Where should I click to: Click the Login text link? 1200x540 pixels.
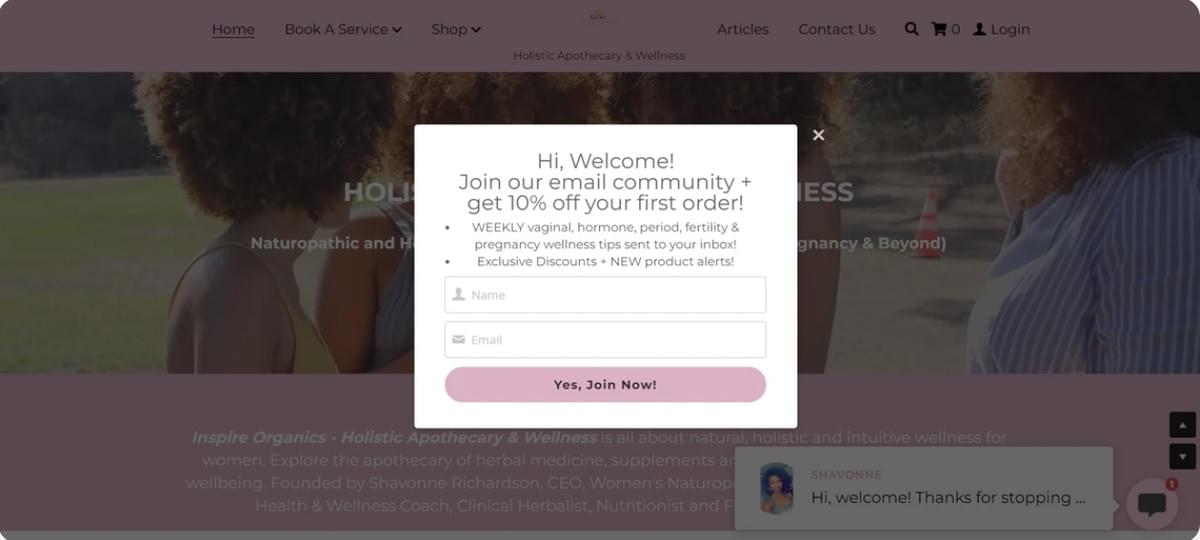coord(1010,29)
